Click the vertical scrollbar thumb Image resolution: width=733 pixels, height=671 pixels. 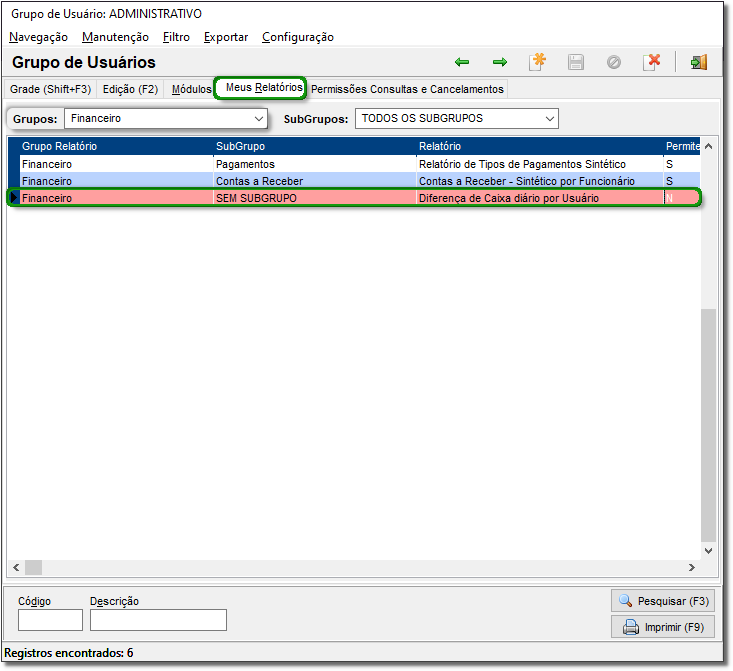(x=709, y=426)
